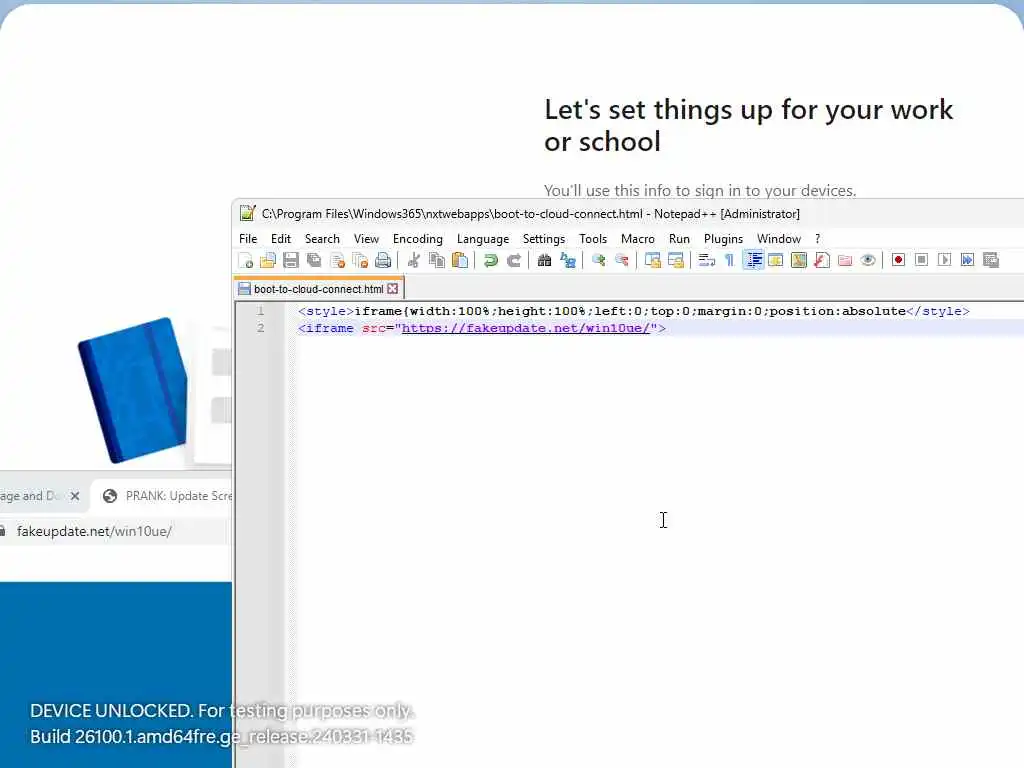Open the Settings menu

(x=544, y=239)
